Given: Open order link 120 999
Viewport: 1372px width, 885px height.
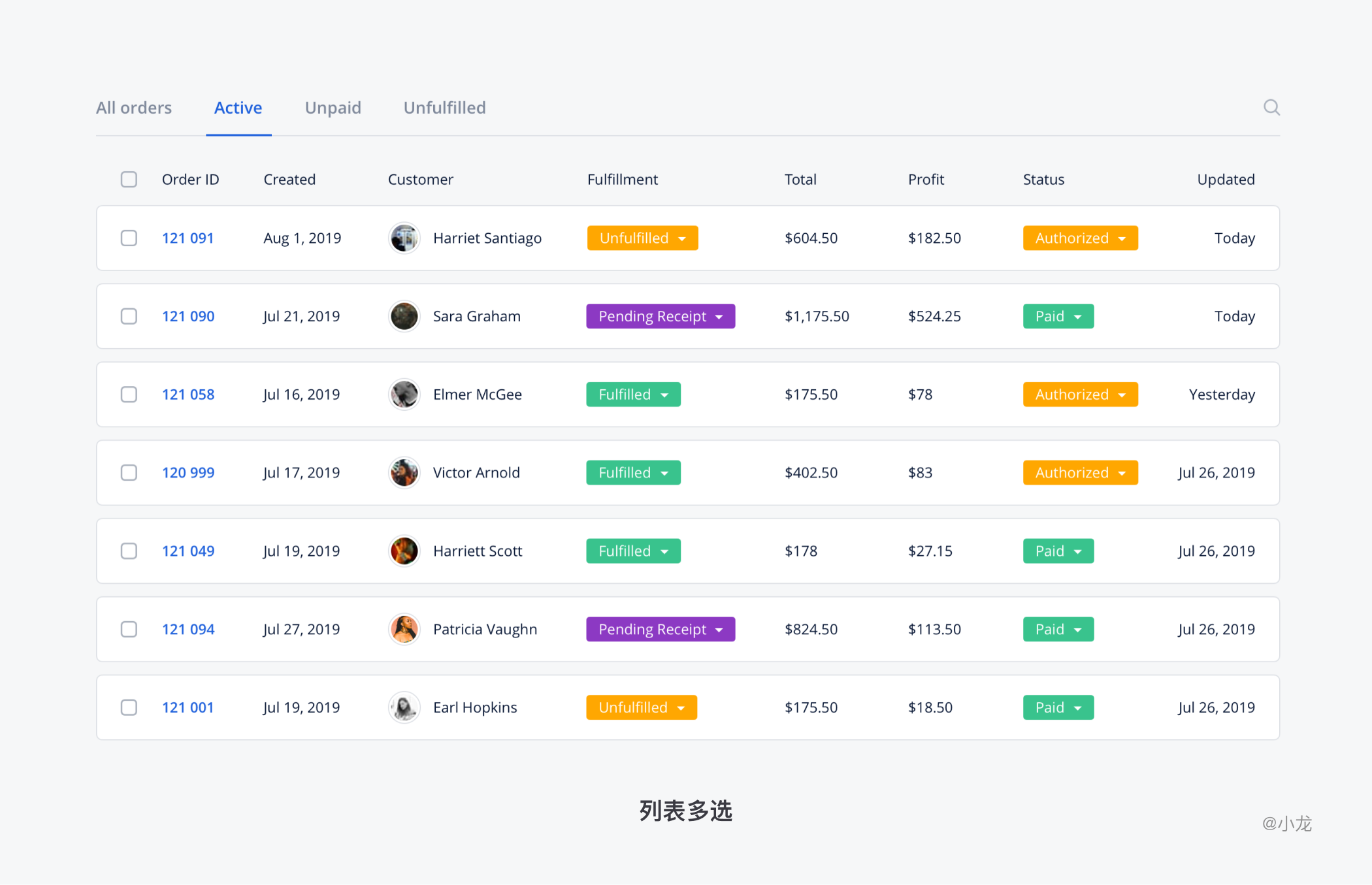Looking at the screenshot, I should click(x=188, y=473).
